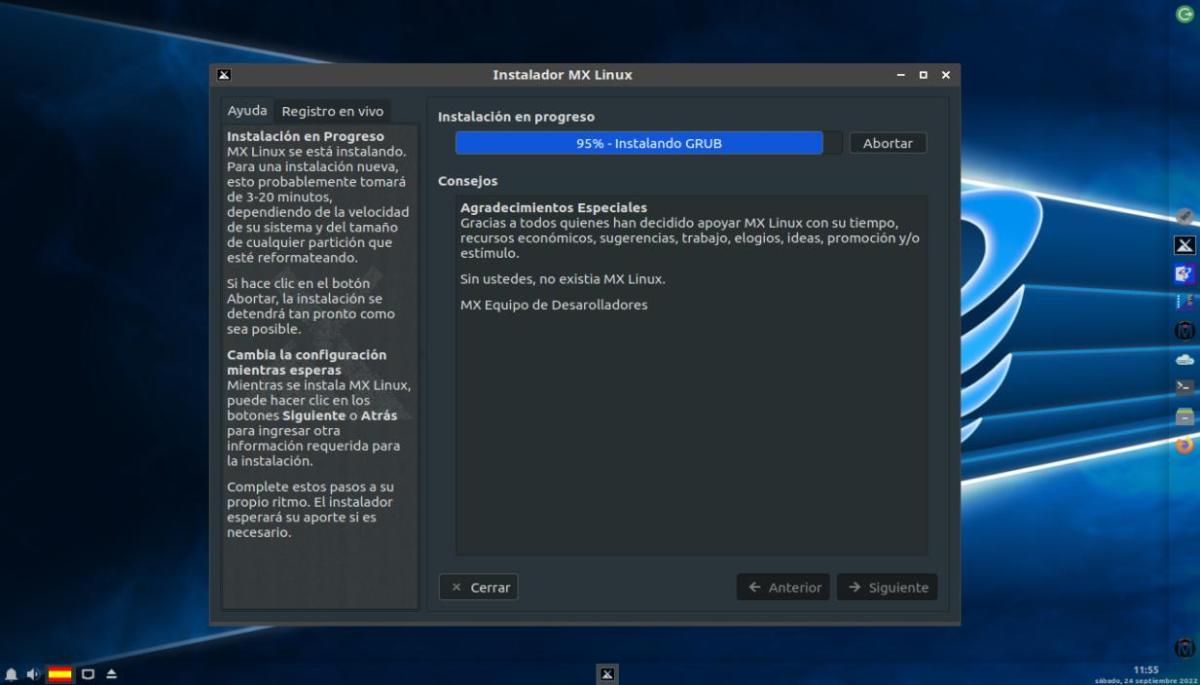Click the speaker volume icon in the tray
The width and height of the screenshot is (1200, 685).
coord(33,674)
